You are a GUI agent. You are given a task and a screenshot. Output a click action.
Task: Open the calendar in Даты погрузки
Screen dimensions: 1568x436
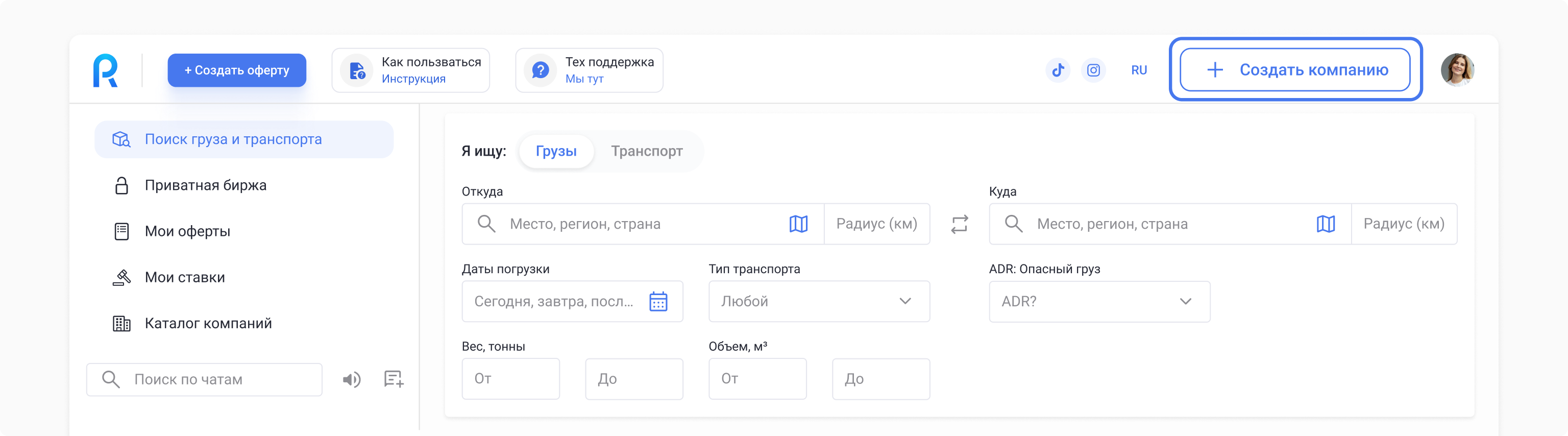click(658, 301)
